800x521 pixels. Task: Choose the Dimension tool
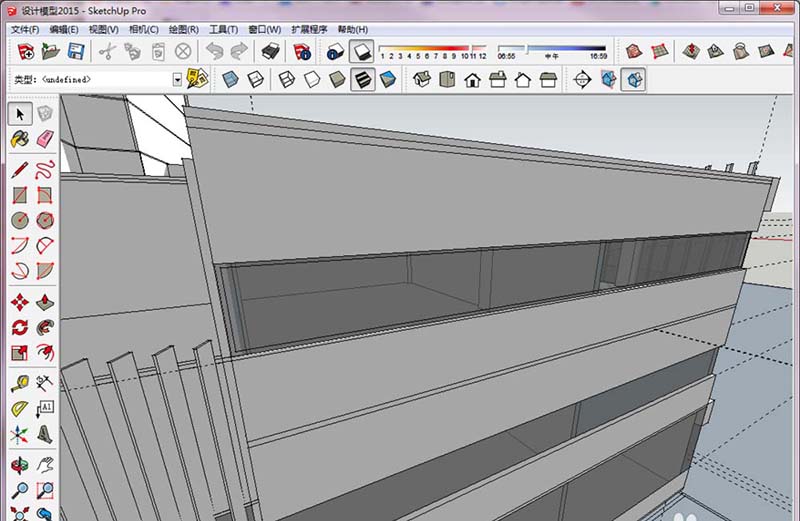pyautogui.click(x=45, y=383)
